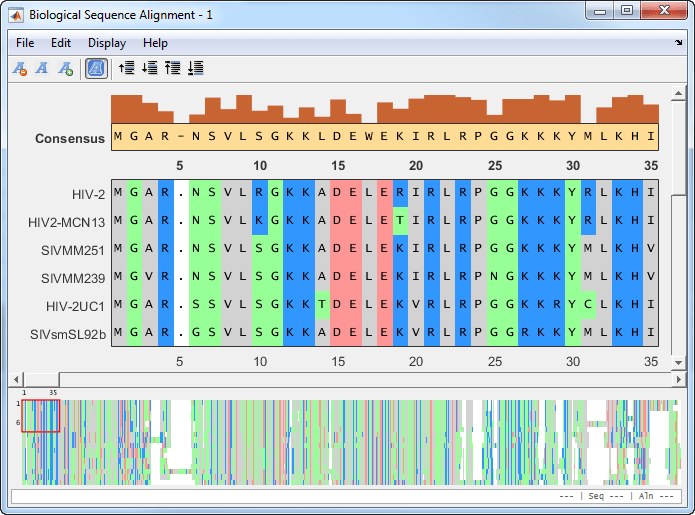
Task: Click the vertical scrollbar down arrow
Action: [679, 362]
